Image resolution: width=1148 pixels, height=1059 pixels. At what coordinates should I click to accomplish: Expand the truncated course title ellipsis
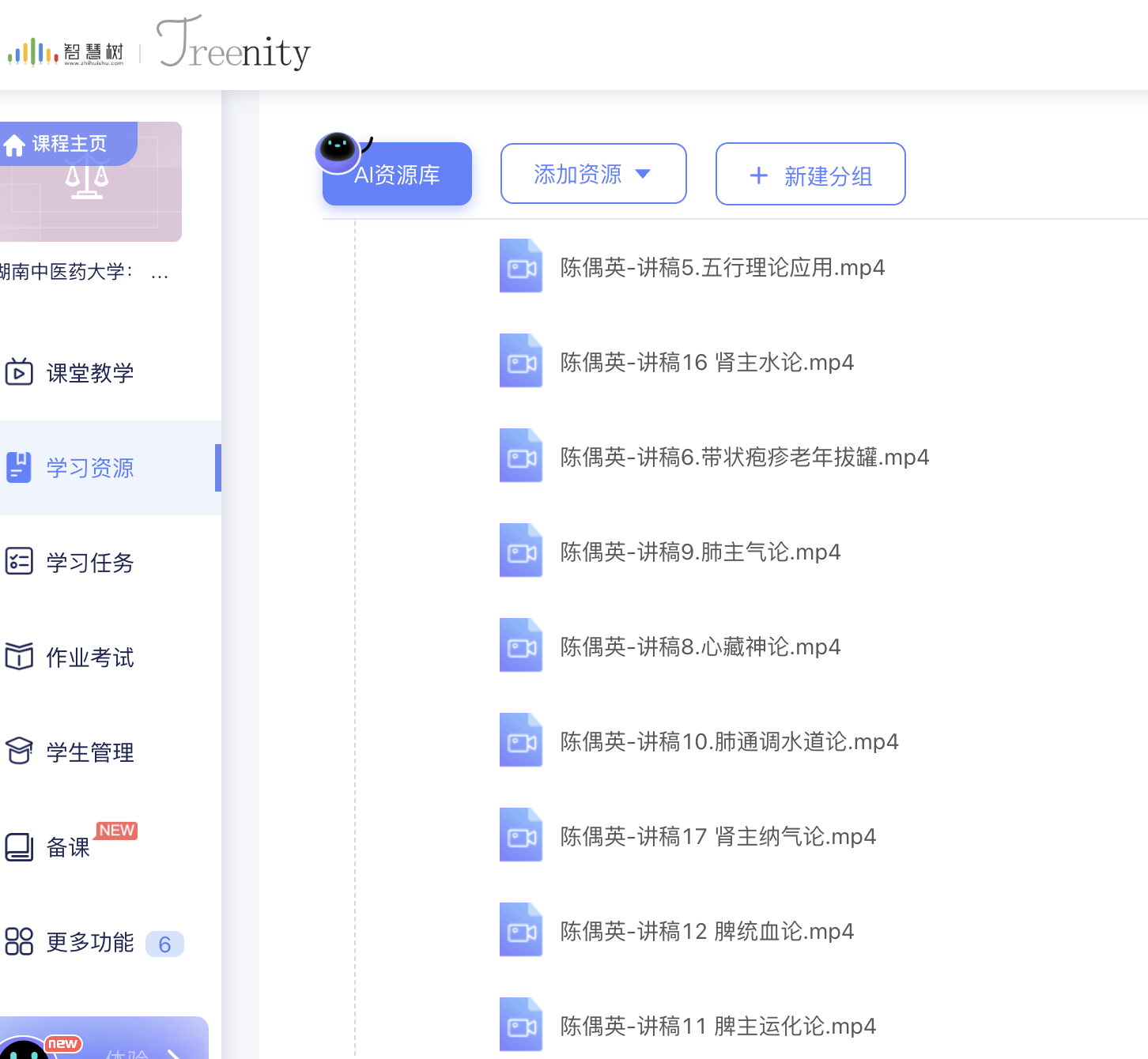(160, 273)
